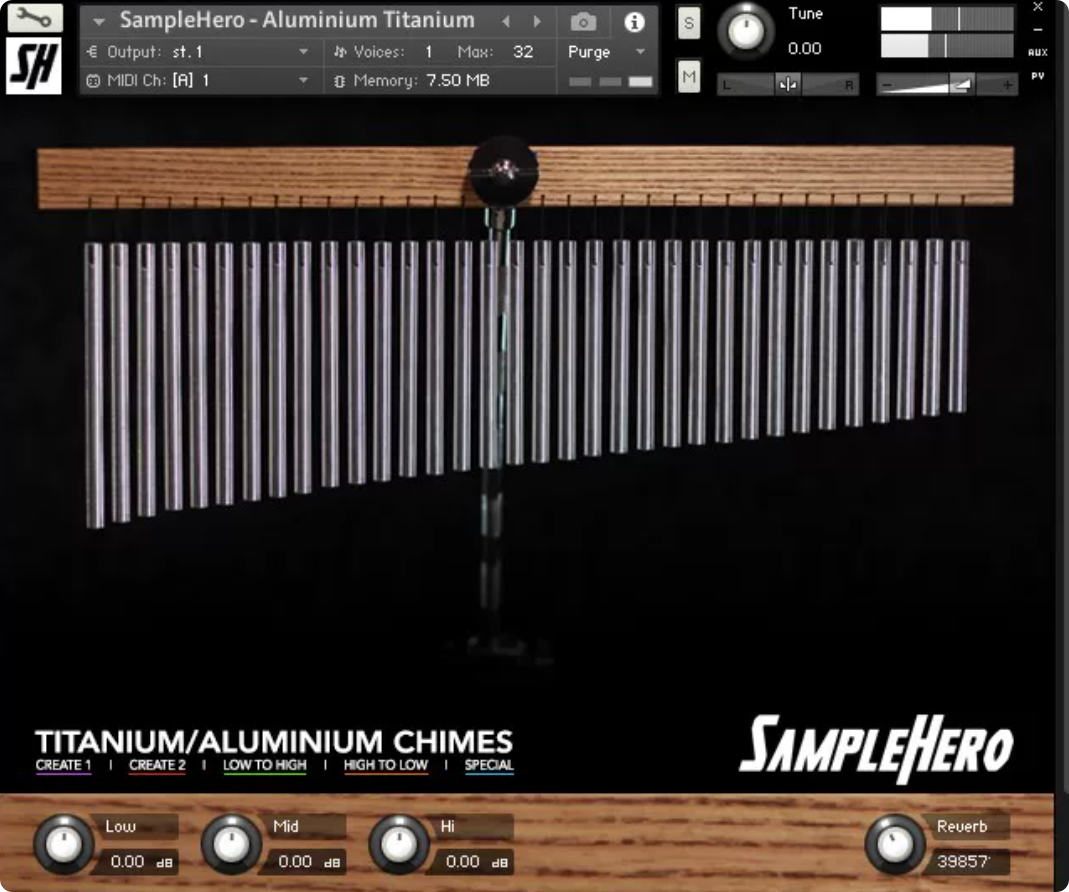Collapse instrument header with top-left arrow
Screen dimensions: 1069x892
99,21
